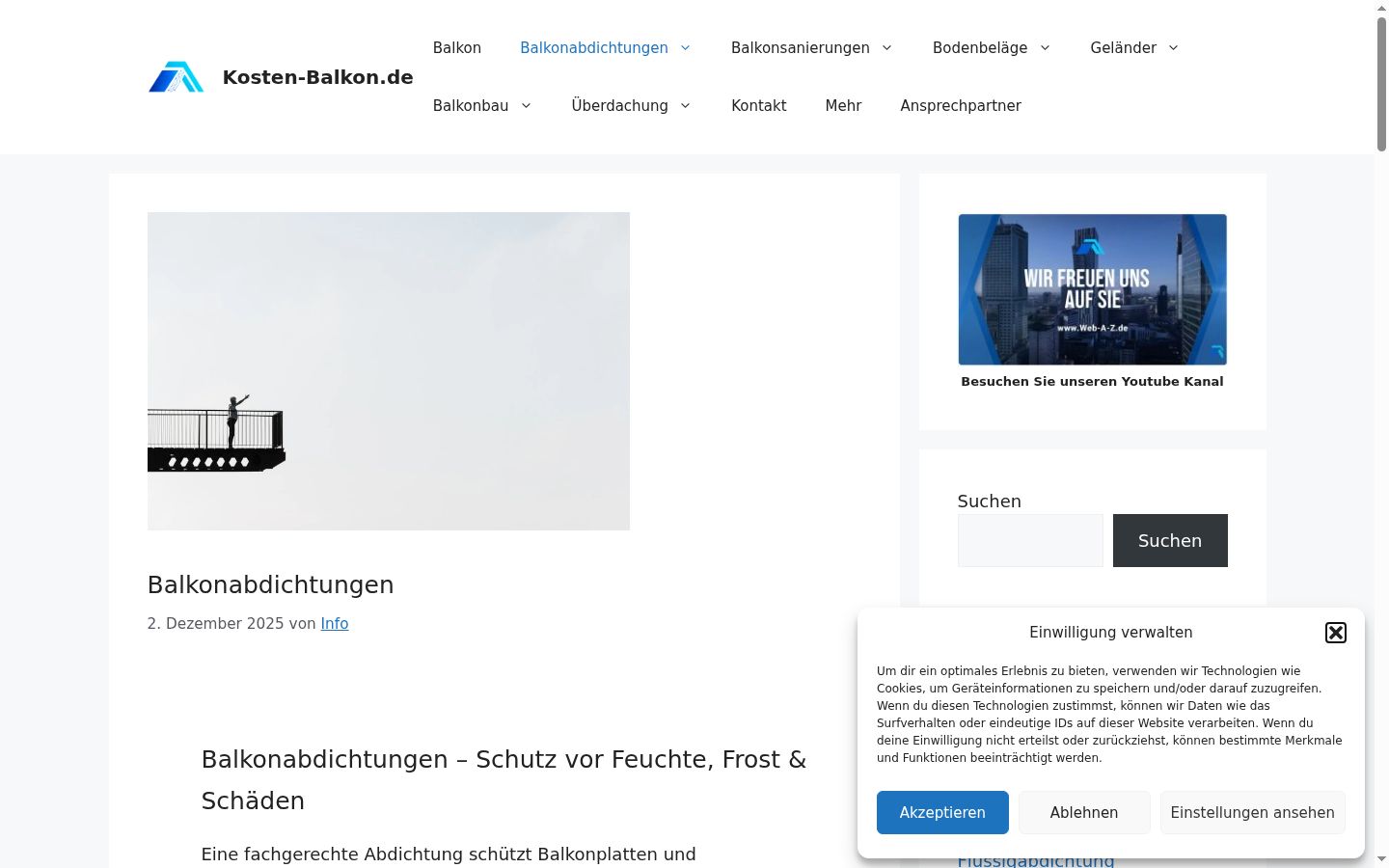Expand the Überdachung submenu chevron

[685, 105]
